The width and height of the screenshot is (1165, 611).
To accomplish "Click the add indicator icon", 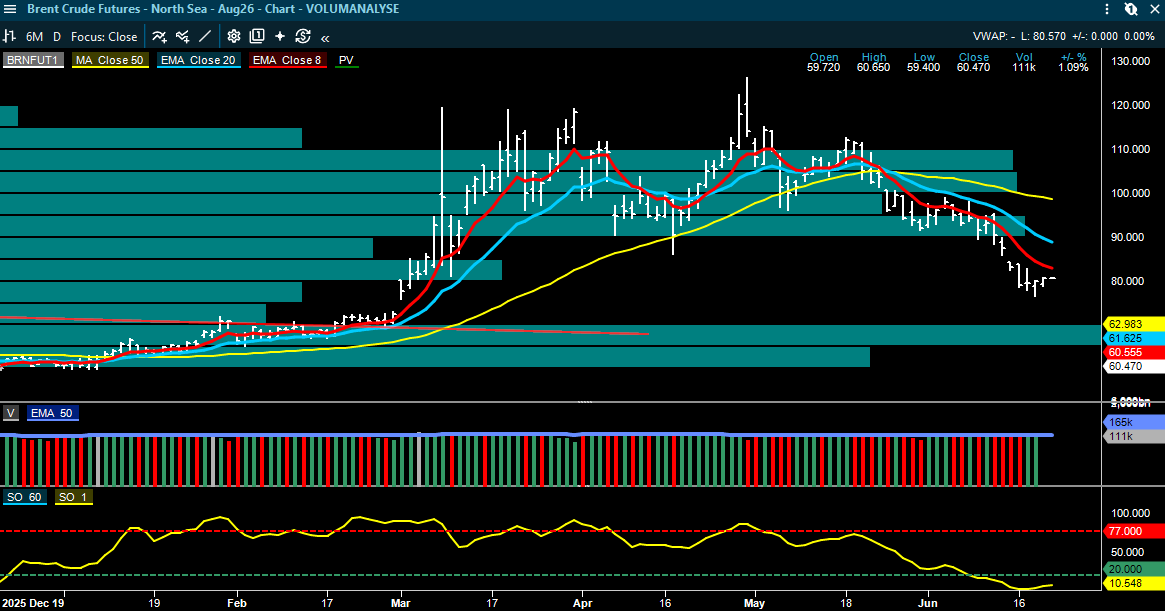I will (x=160, y=36).
